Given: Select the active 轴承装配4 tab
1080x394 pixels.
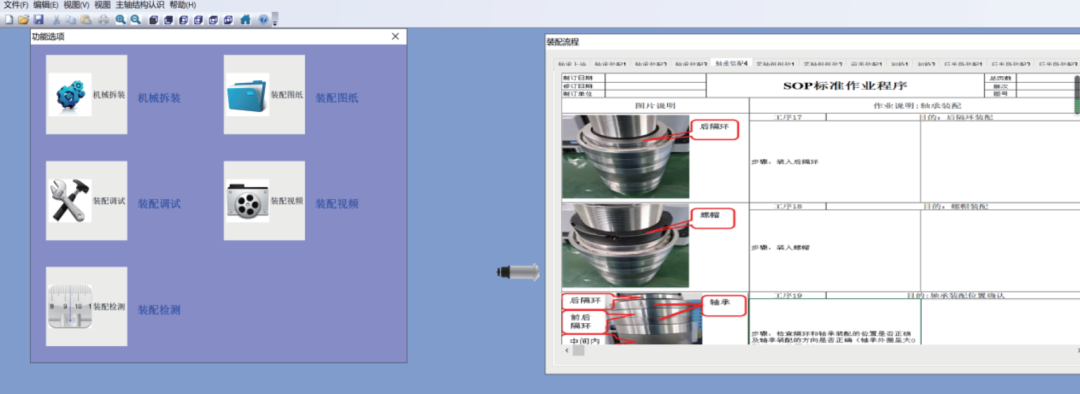Looking at the screenshot, I should [731, 63].
